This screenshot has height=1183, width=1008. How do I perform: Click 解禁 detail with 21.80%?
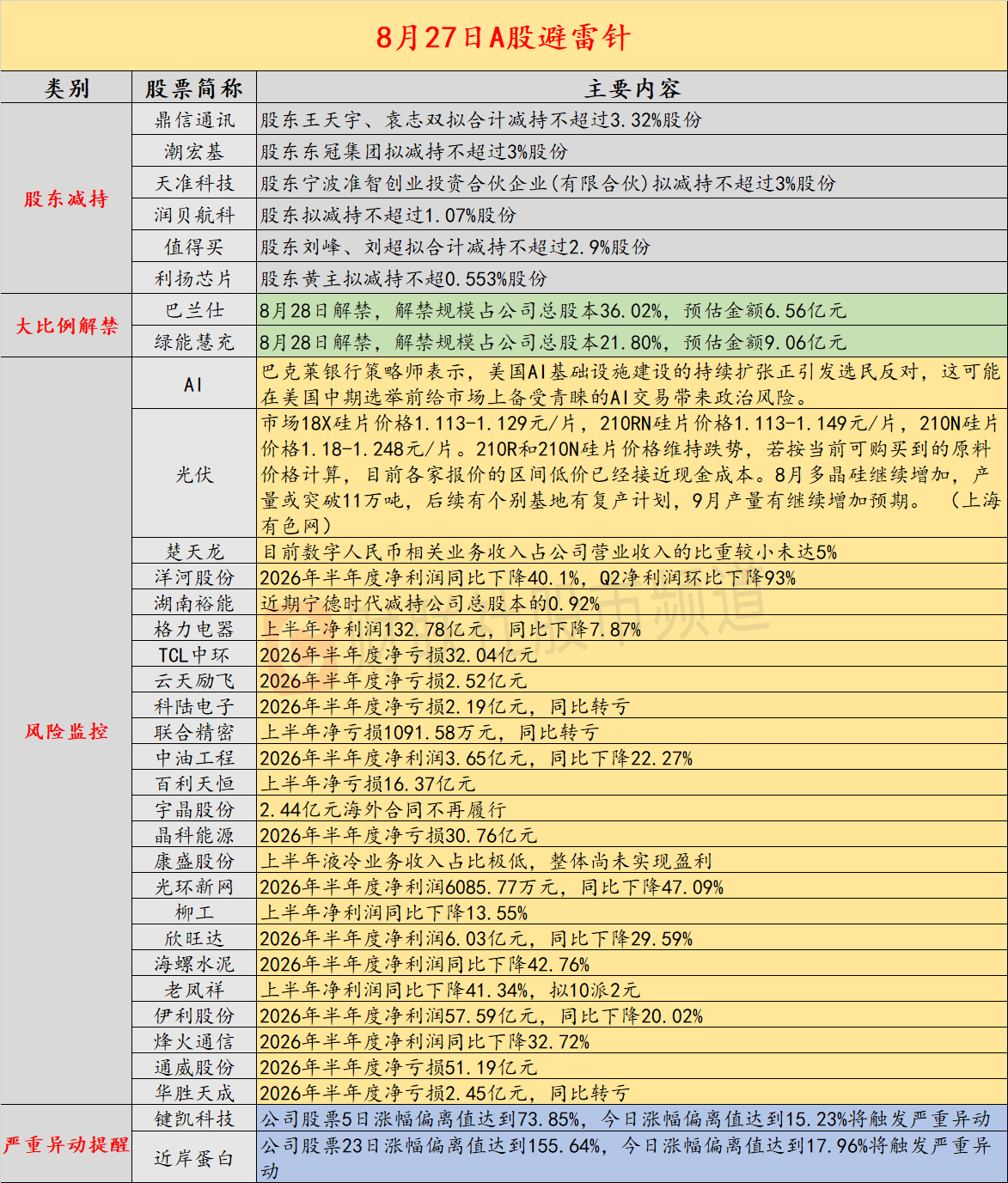(553, 342)
